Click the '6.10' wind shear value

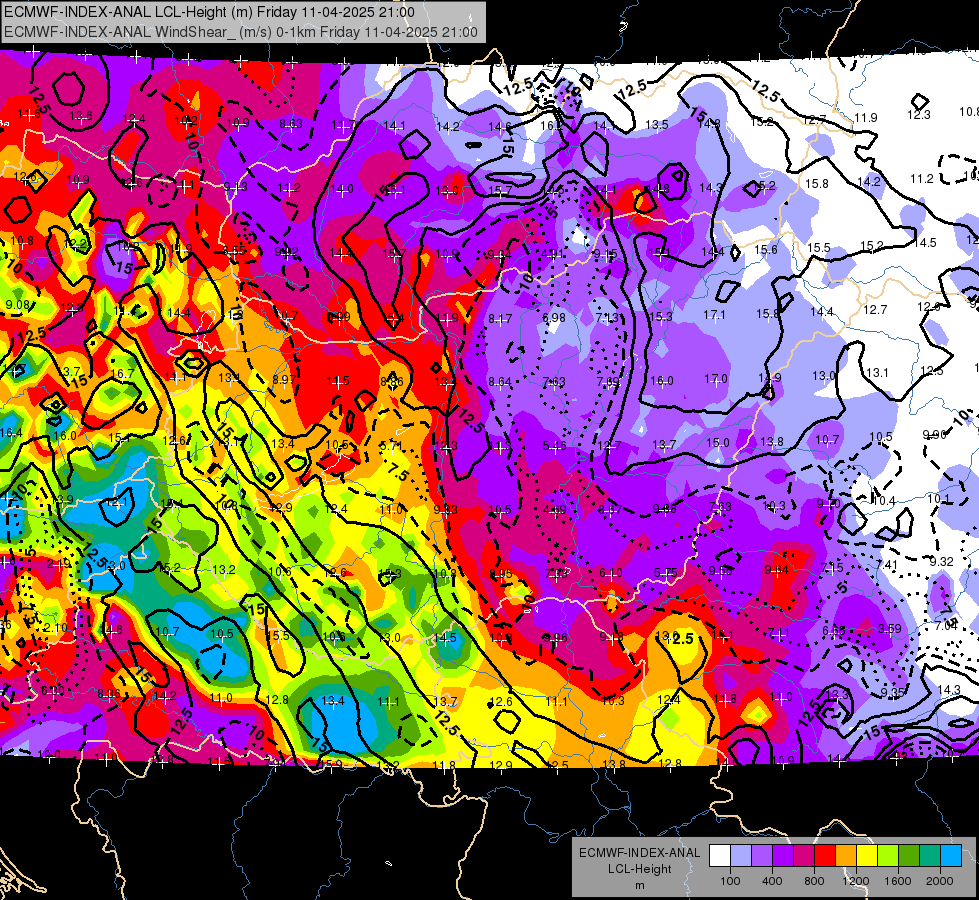click(x=611, y=573)
